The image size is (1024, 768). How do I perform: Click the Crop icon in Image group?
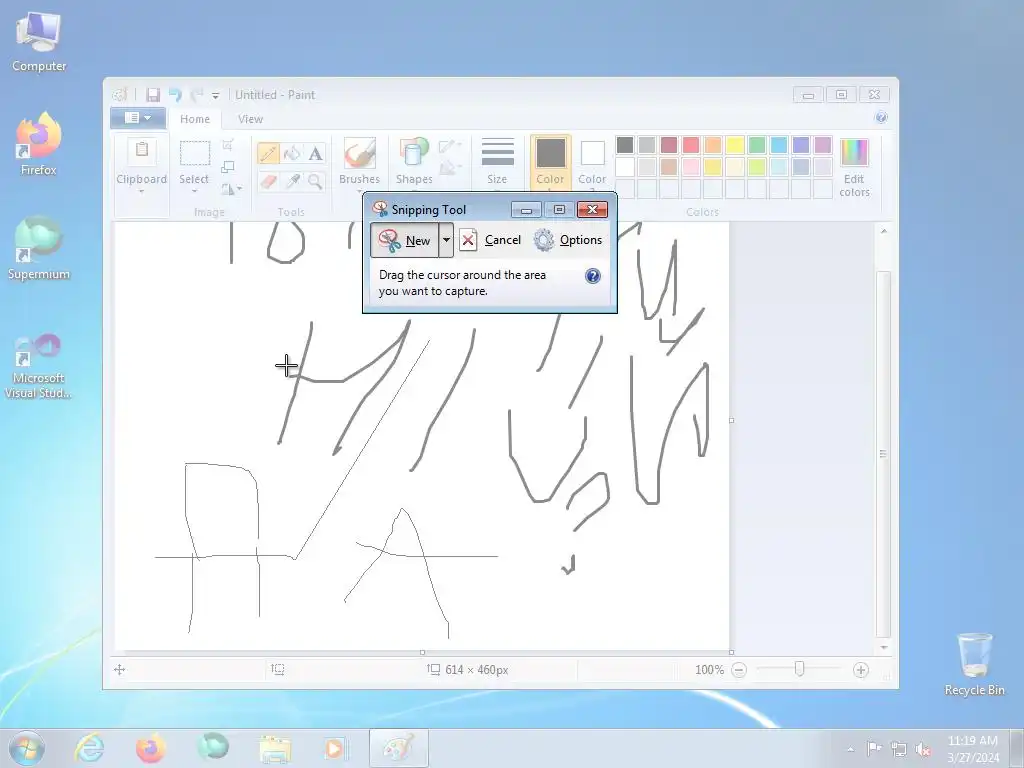tap(228, 145)
